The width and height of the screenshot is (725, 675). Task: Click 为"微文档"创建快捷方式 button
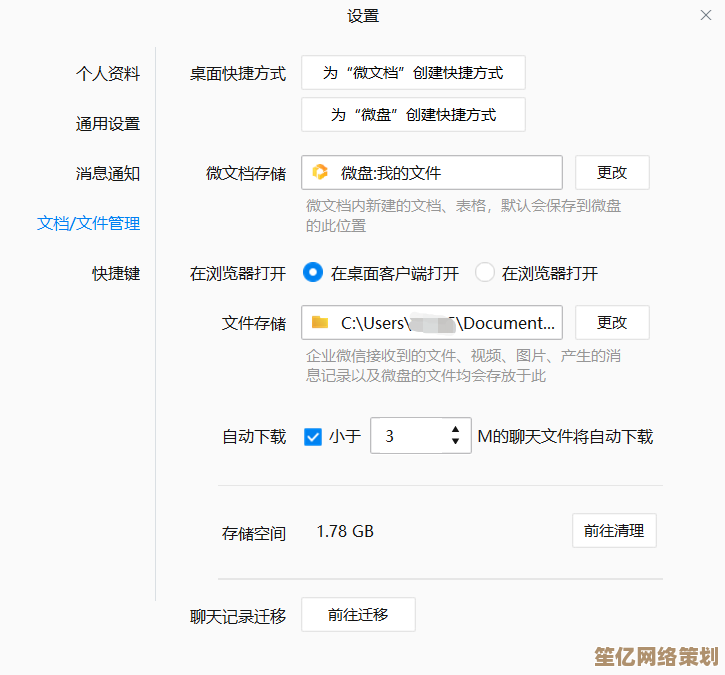point(413,73)
